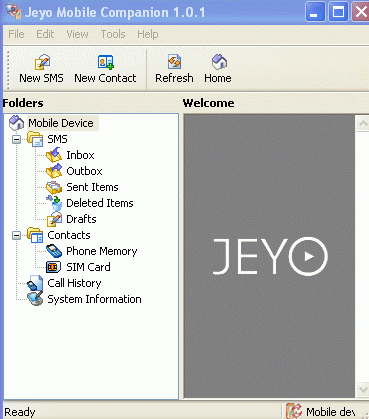The height and width of the screenshot is (419, 369).
Task: Click the New SMS button label
Action: click(x=41, y=78)
